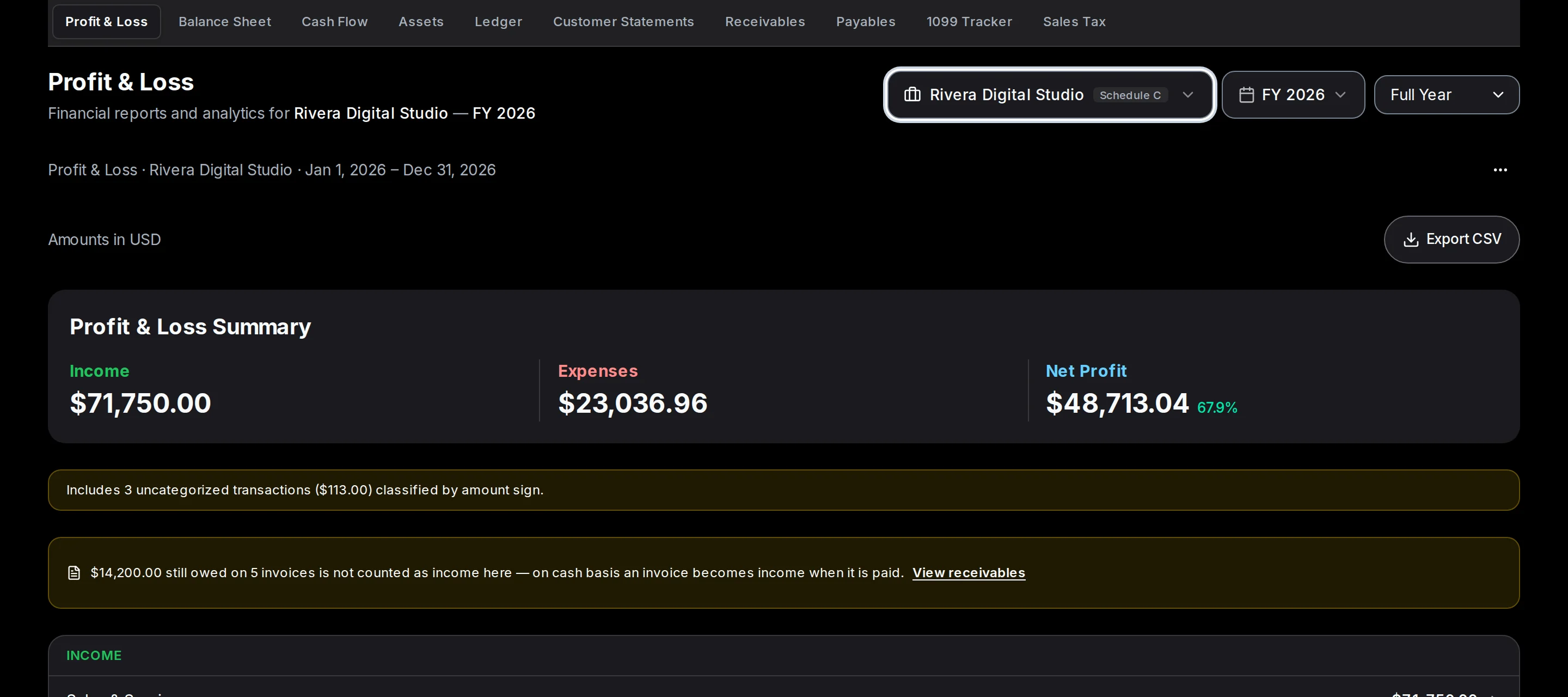This screenshot has height=697, width=1568.
Task: Click the red Expenses label
Action: (x=598, y=371)
